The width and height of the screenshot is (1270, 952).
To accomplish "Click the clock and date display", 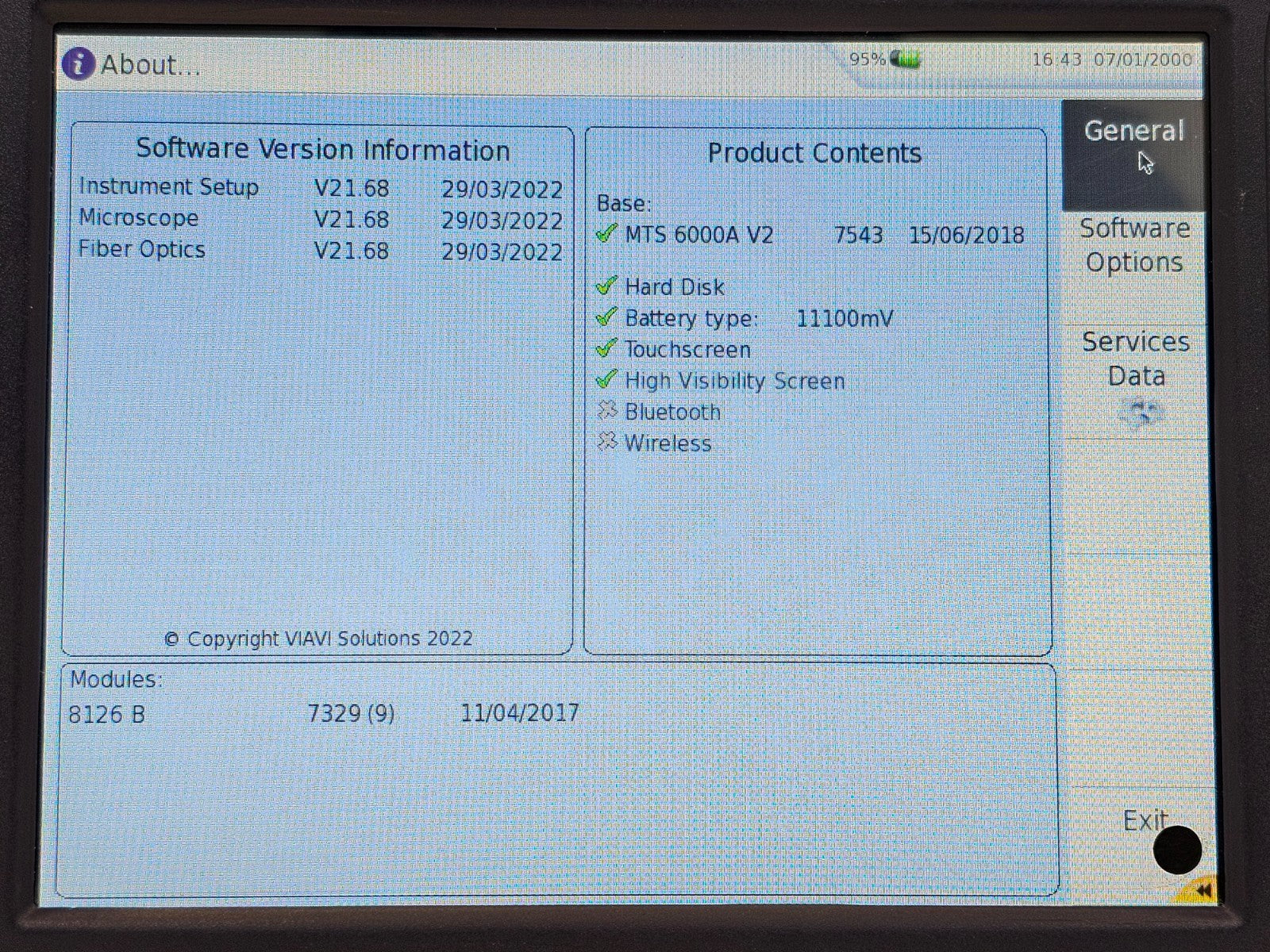I will [1111, 59].
